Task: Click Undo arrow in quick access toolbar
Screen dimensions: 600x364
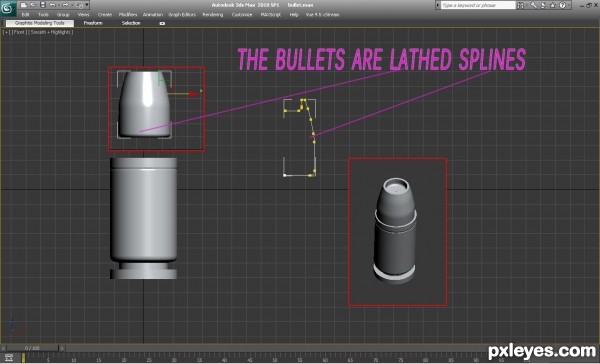Action: [x=53, y=5]
